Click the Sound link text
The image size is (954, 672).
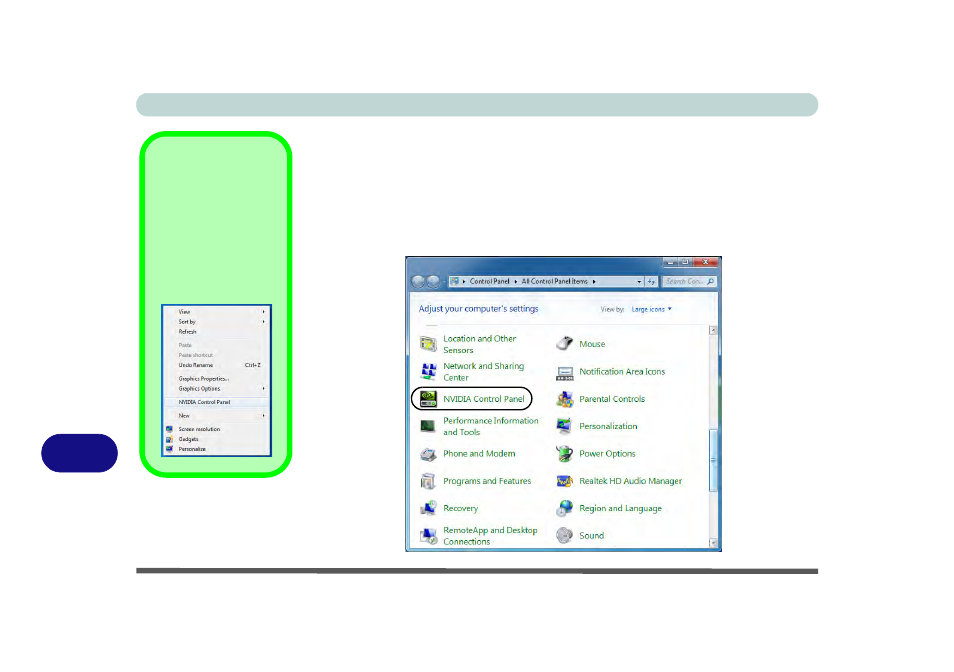coord(591,536)
